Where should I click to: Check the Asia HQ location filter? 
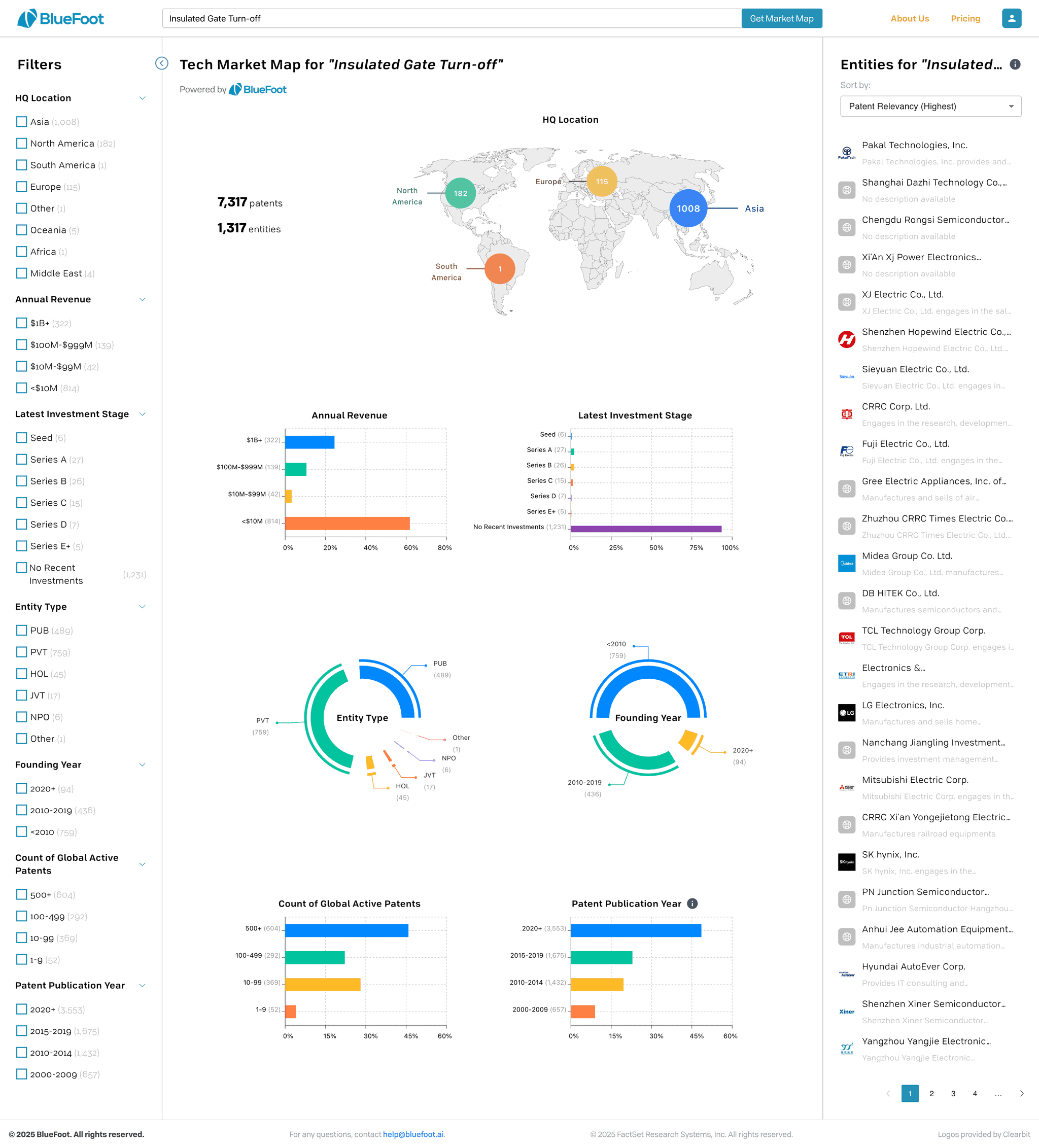pyautogui.click(x=22, y=122)
